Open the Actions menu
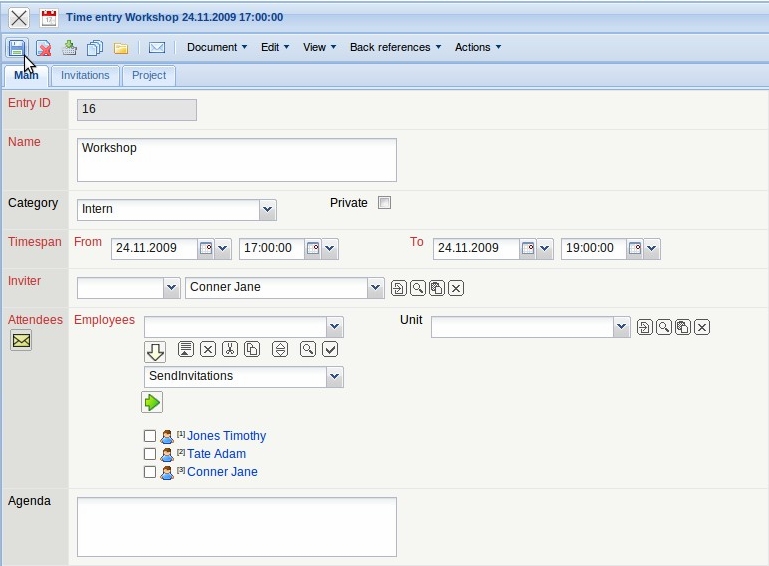The height and width of the screenshot is (566, 769). click(477, 47)
